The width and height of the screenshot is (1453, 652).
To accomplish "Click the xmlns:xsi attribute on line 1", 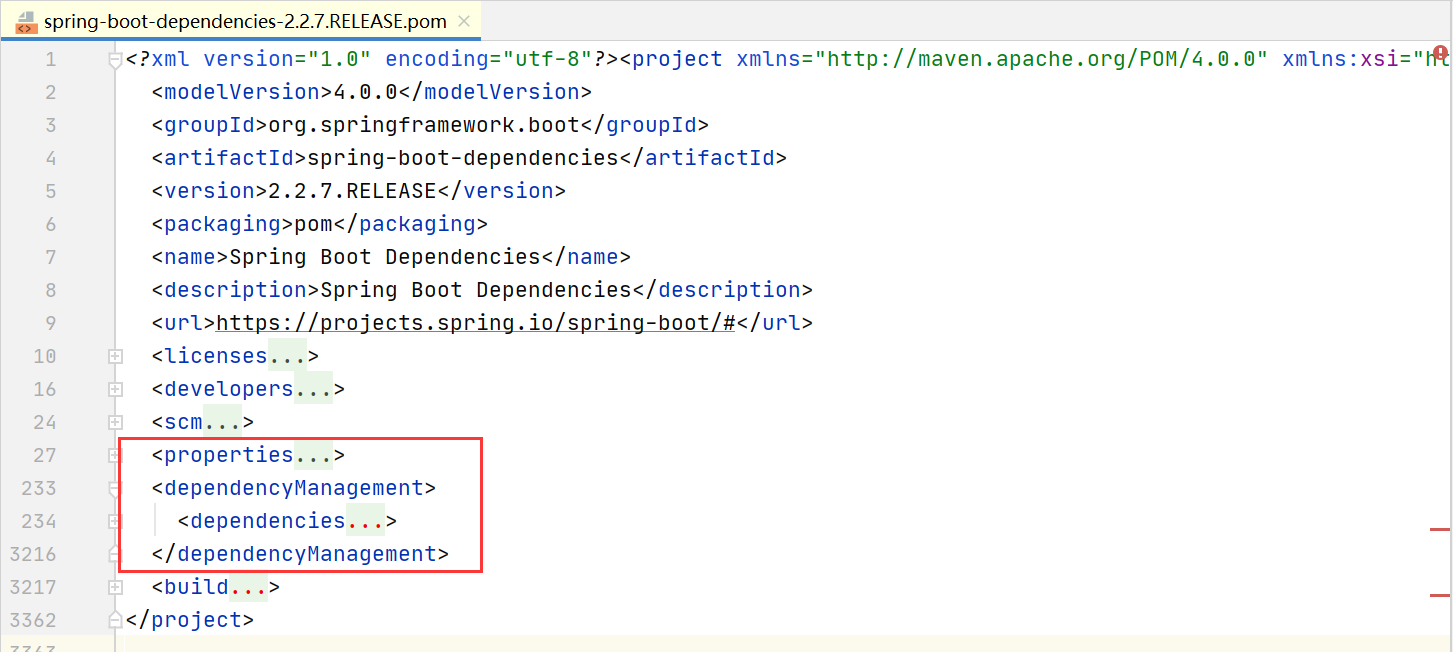I will (1341, 60).
